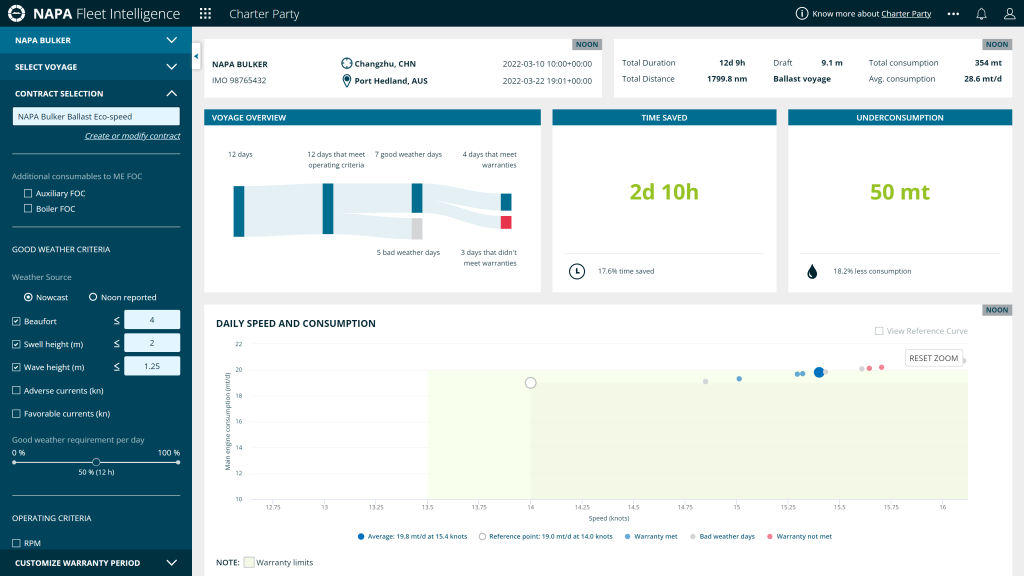The image size is (1024, 576).
Task: Click the TIME SAVED panel header
Action: click(x=664, y=118)
